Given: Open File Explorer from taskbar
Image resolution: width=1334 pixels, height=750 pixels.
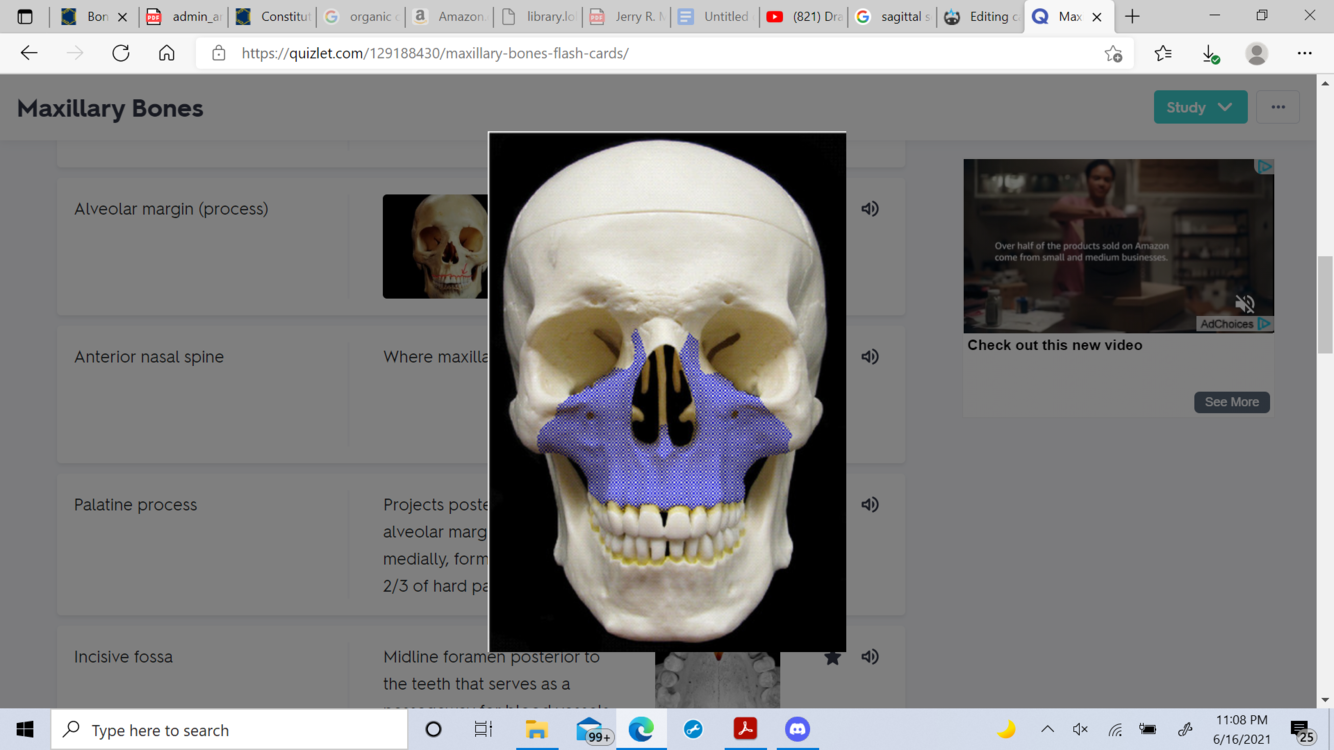Looking at the screenshot, I should pyautogui.click(x=537, y=730).
